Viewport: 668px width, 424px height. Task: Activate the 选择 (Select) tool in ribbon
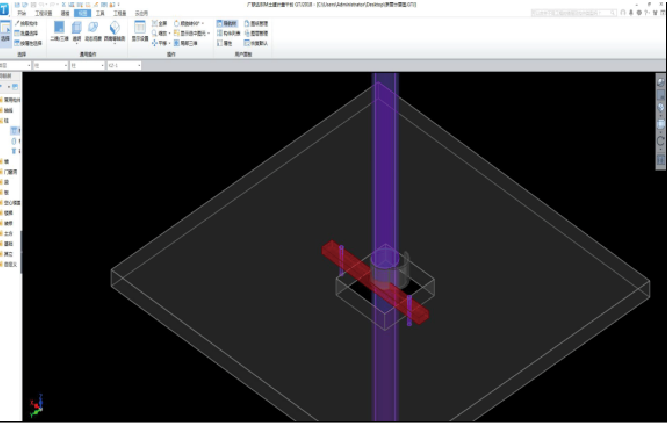click(x=5, y=32)
